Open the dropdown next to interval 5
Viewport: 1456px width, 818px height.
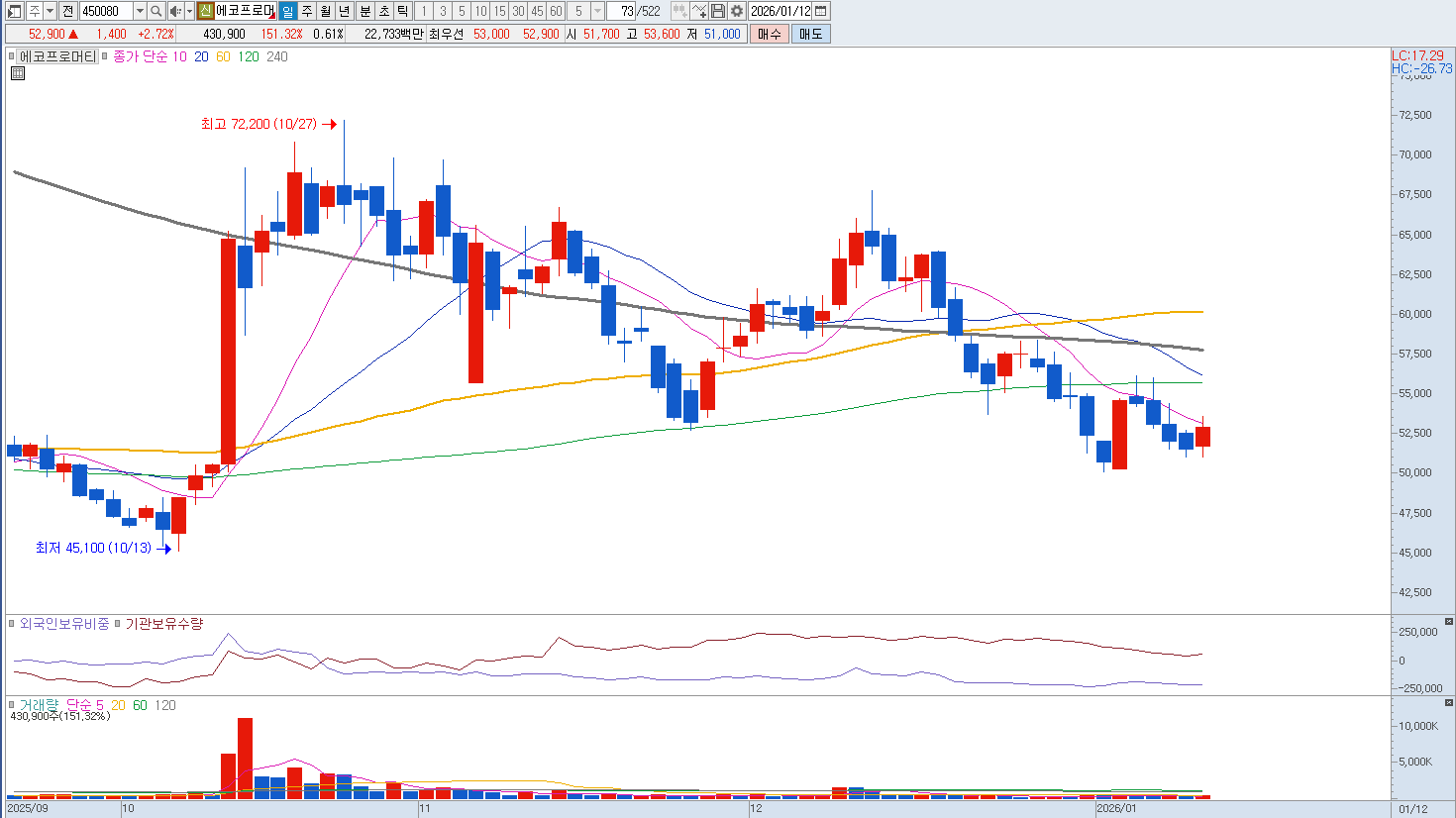click(597, 11)
